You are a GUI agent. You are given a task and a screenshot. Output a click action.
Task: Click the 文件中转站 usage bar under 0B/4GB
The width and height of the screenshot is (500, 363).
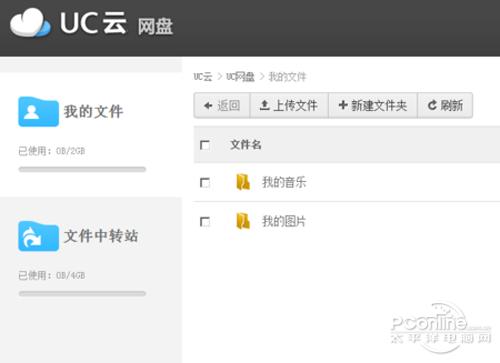tap(82, 293)
